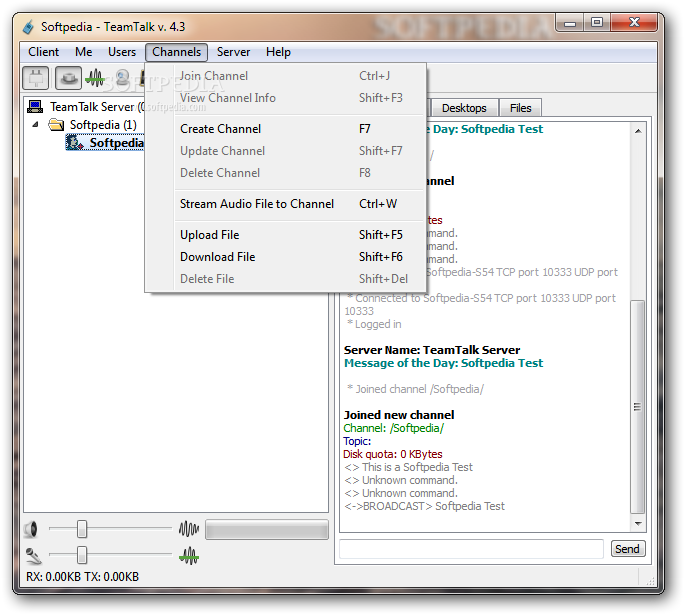Click the black waveform icon beside volume slider
This screenshot has width=685, height=615.
click(x=189, y=529)
